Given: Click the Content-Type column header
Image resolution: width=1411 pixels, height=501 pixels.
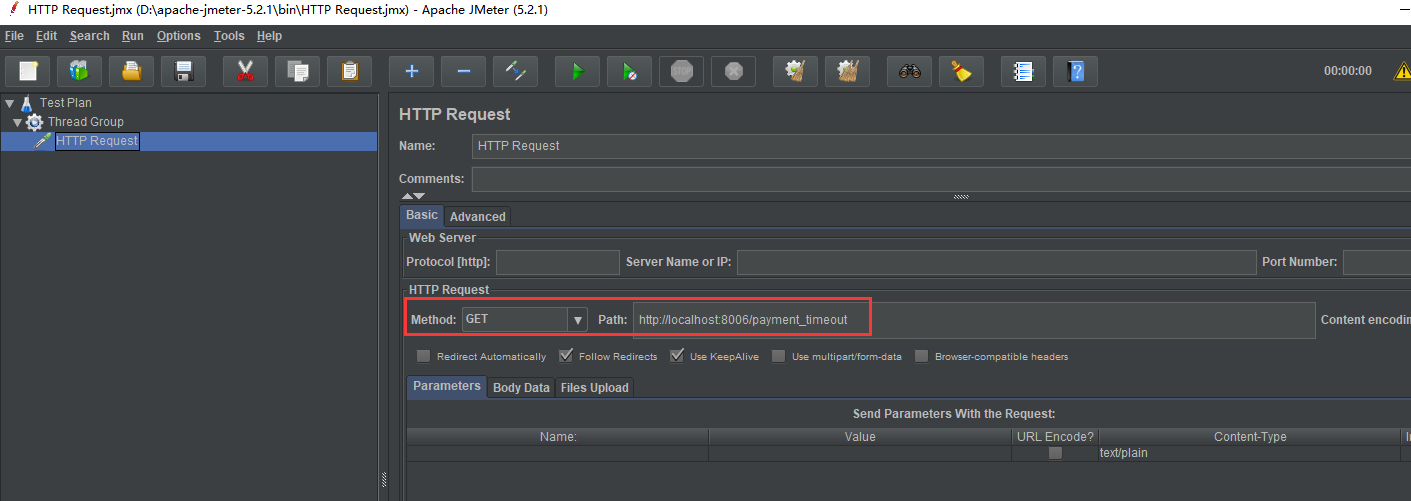Looking at the screenshot, I should (x=1250, y=436).
